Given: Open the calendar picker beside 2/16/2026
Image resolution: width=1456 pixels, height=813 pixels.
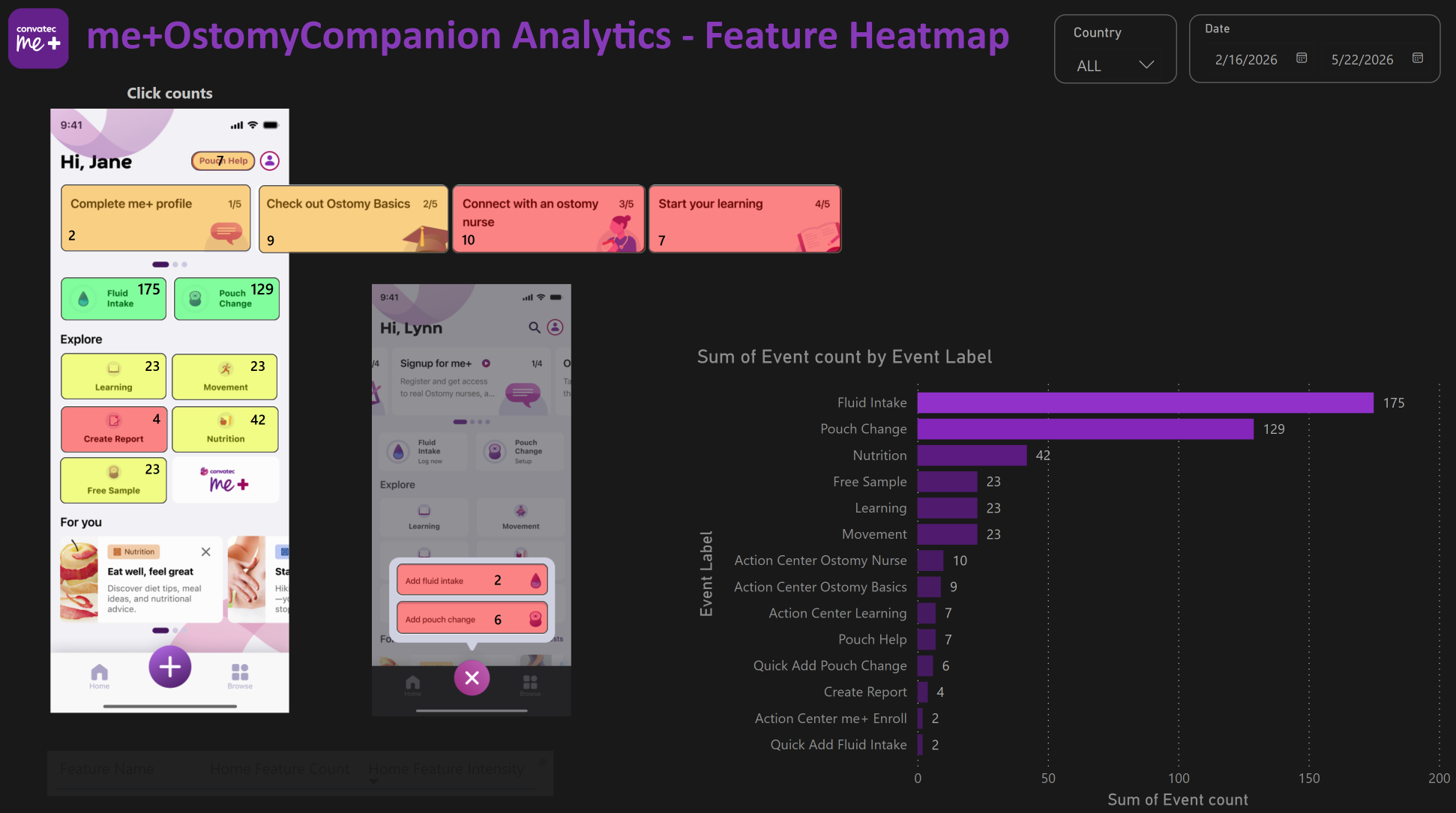Looking at the screenshot, I should click(1302, 58).
